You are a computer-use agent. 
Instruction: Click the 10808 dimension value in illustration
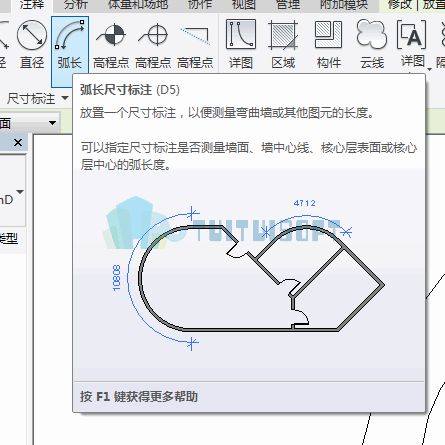point(116,278)
